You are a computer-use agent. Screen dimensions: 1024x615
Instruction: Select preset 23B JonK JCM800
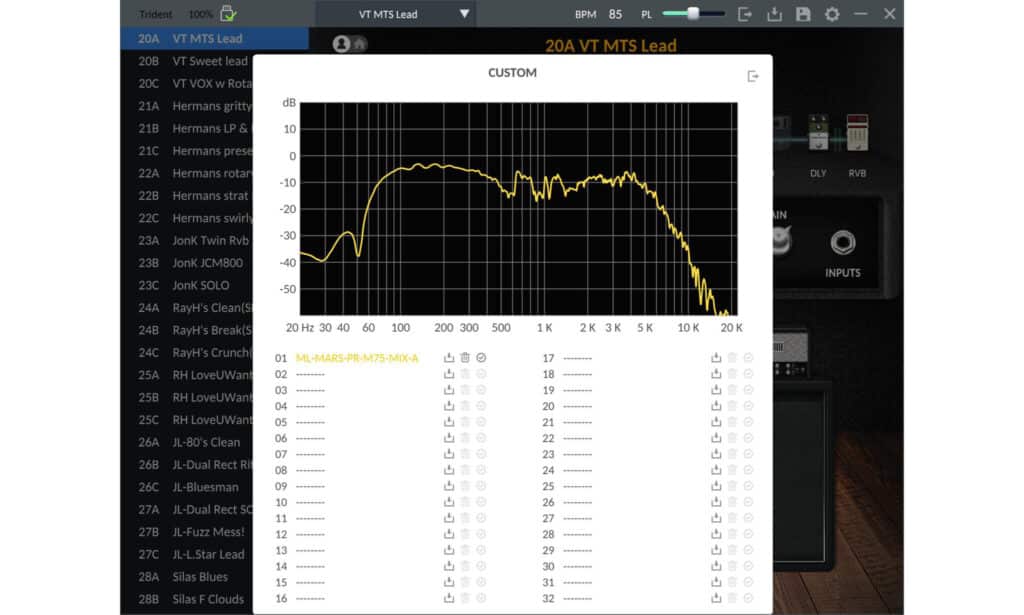click(190, 262)
